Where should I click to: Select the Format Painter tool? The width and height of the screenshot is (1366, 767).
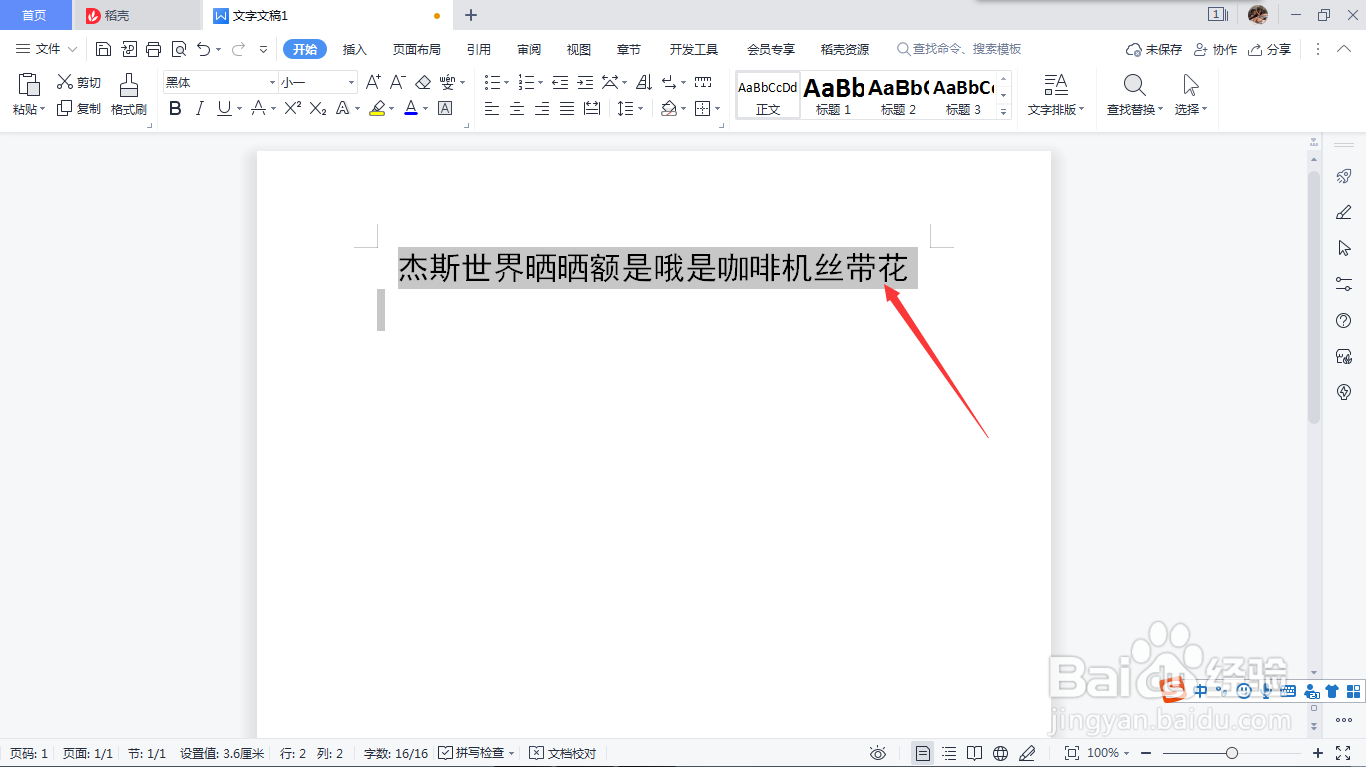point(129,95)
